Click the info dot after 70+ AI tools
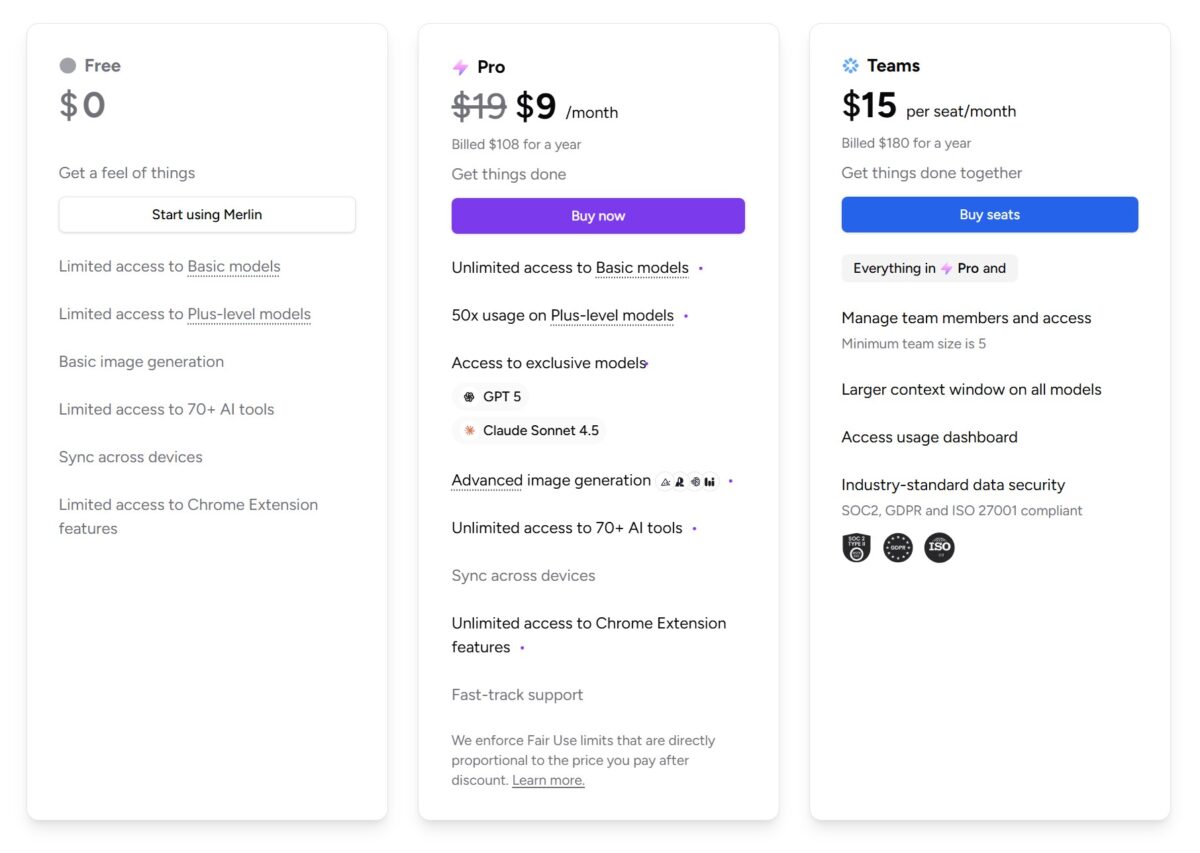Viewport: 1200px width, 853px height. [x=695, y=529]
